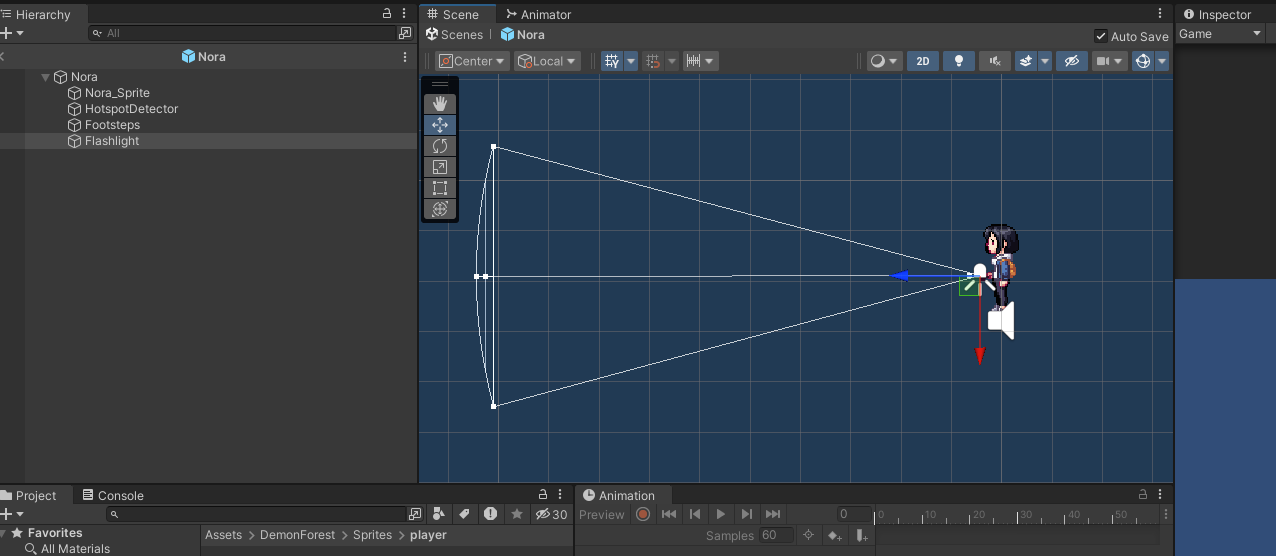1276x556 pixels.
Task: Toggle 2D view mode
Action: (923, 61)
